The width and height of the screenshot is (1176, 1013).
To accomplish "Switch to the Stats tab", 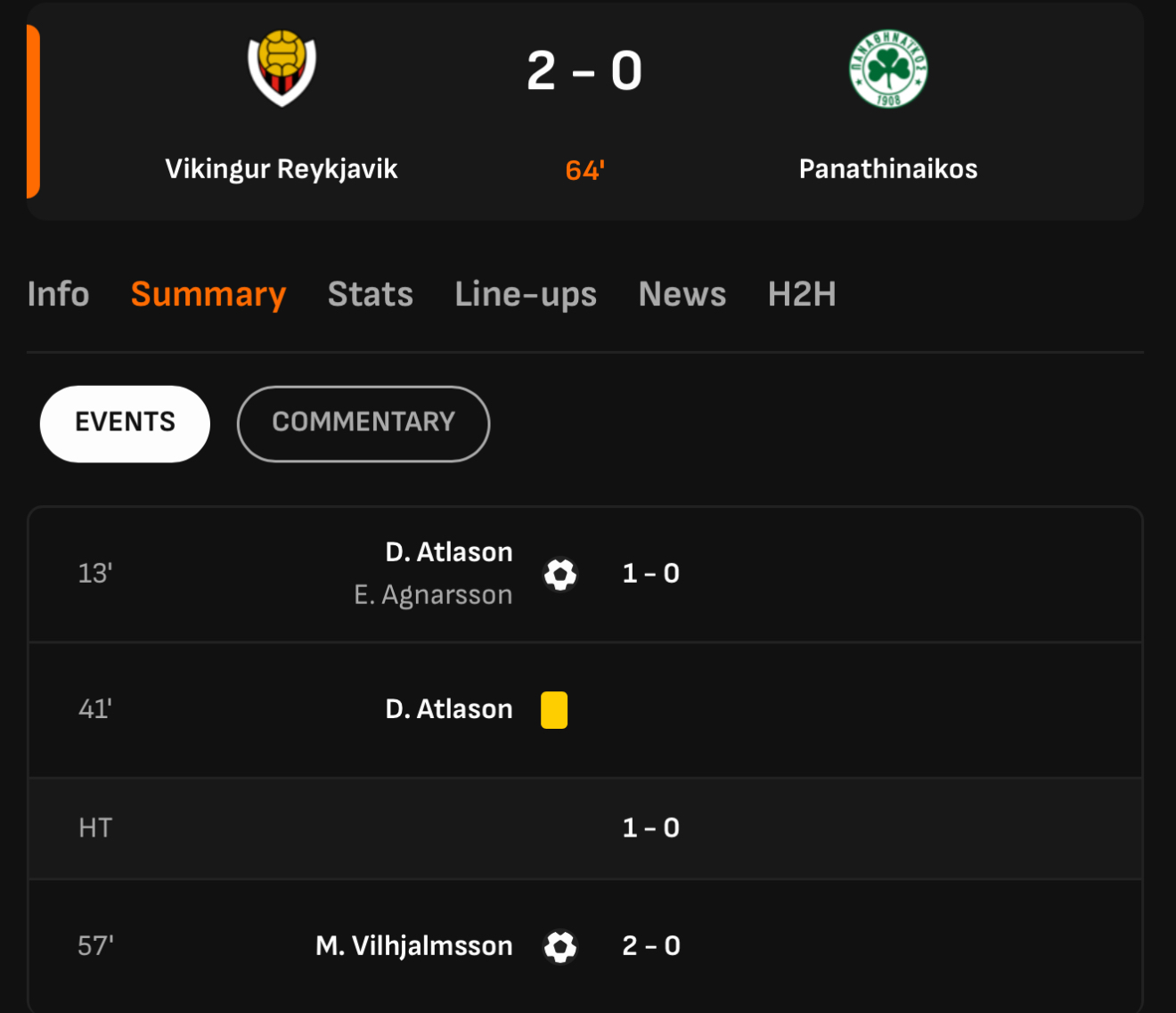I will (371, 294).
